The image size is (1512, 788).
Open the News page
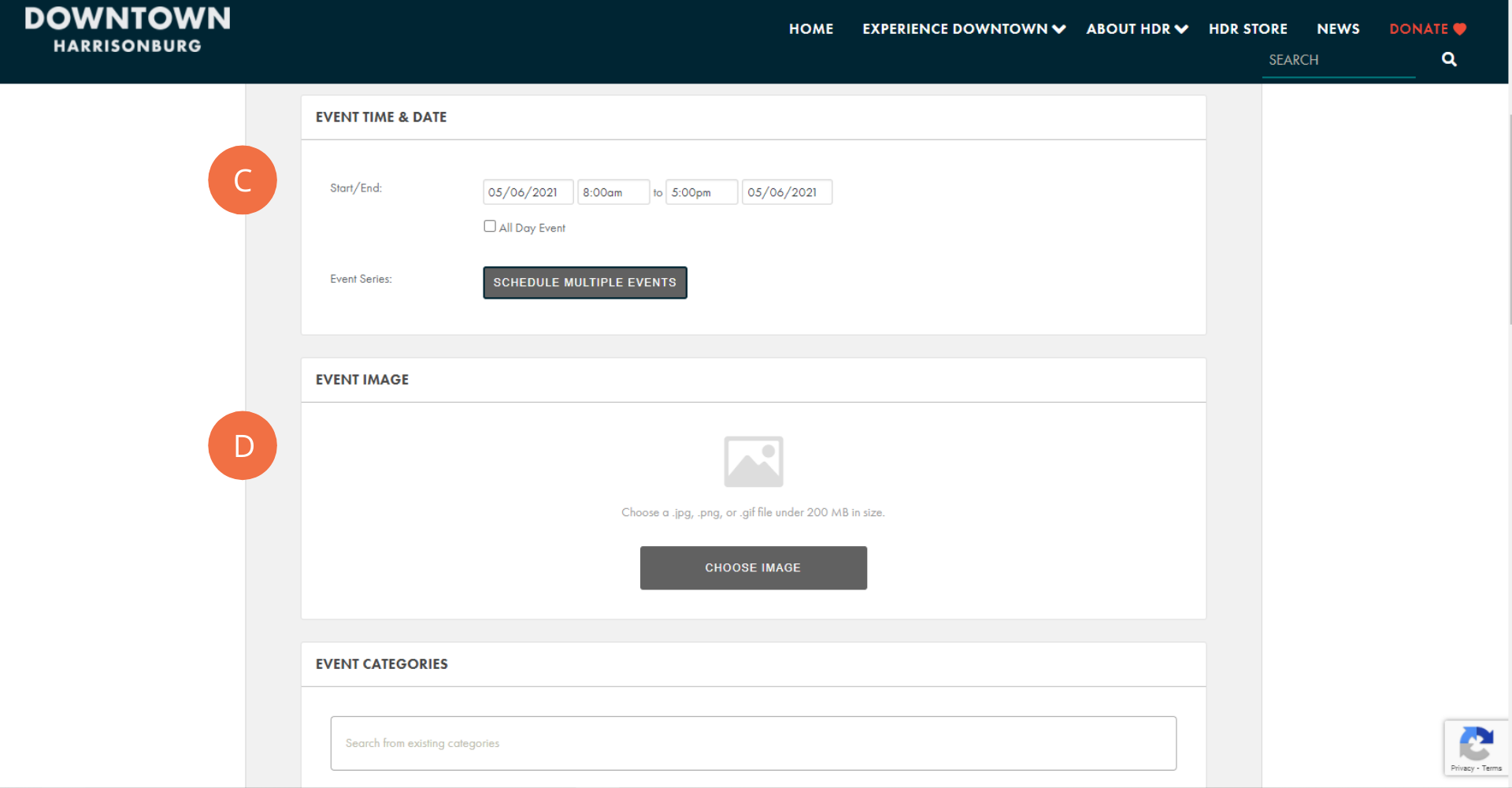[x=1338, y=29]
